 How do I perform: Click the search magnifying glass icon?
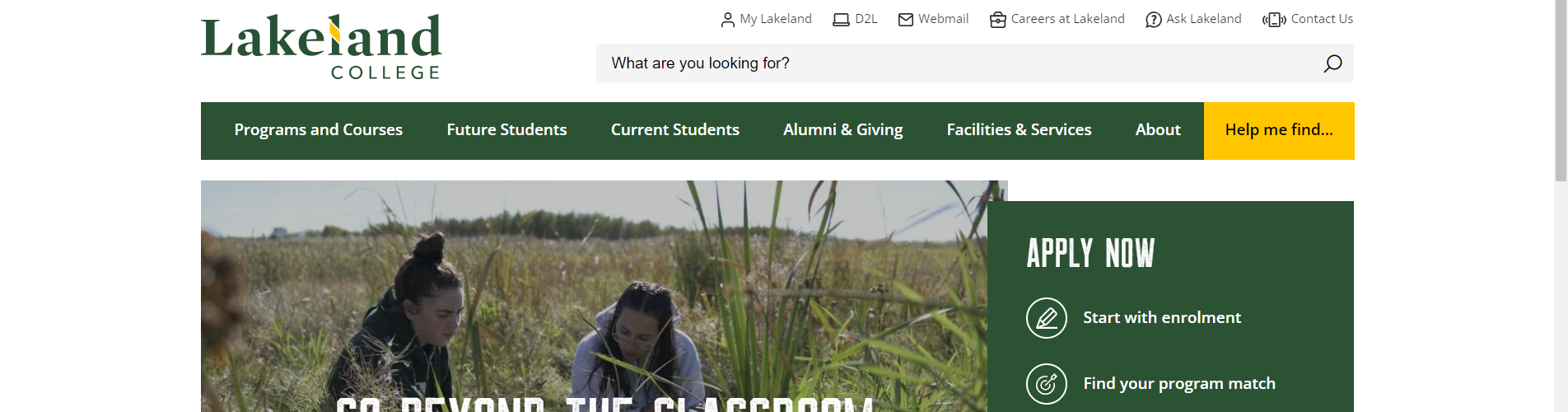[1332, 63]
